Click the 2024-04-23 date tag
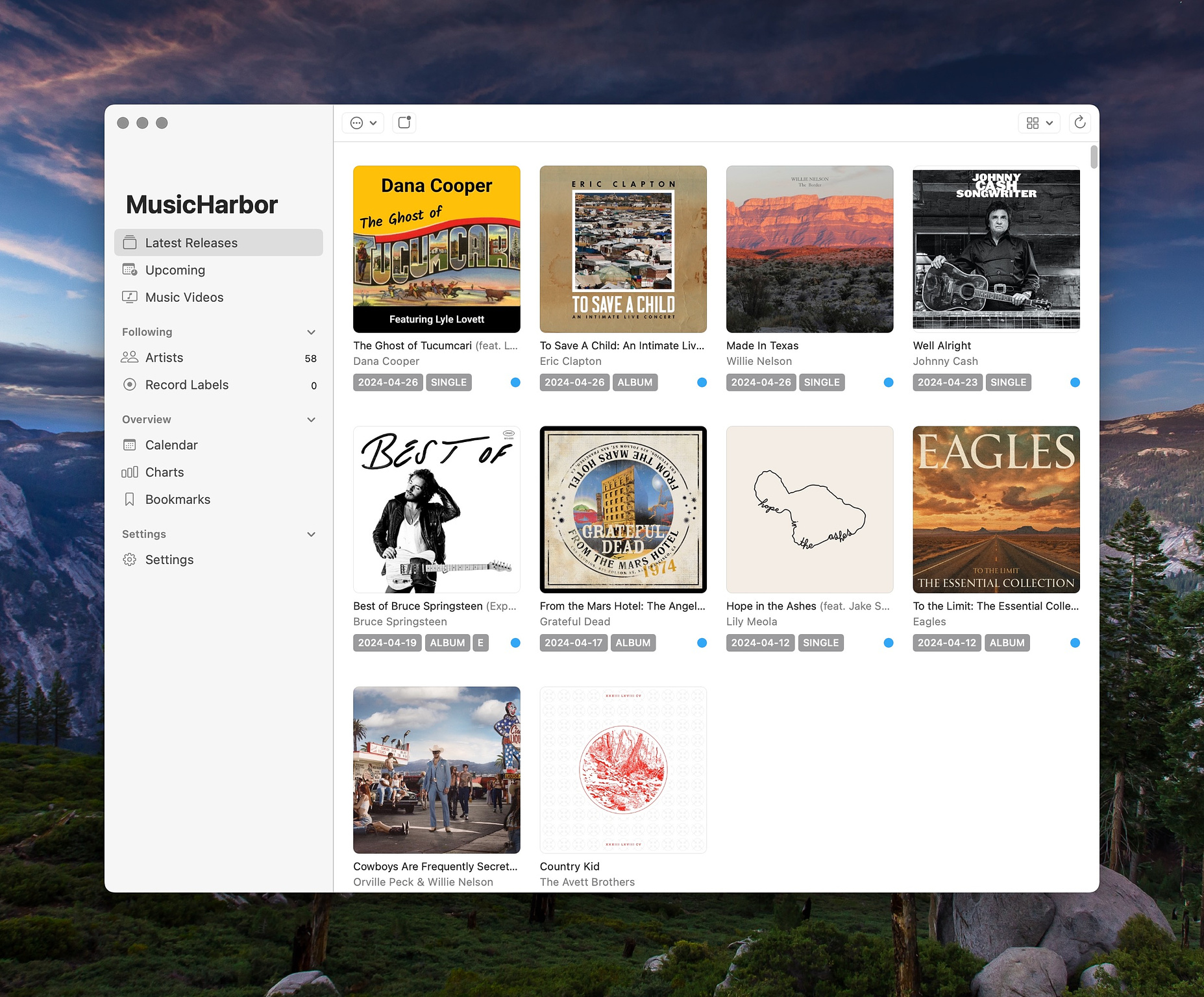Image resolution: width=1204 pixels, height=997 pixels. coord(948,382)
